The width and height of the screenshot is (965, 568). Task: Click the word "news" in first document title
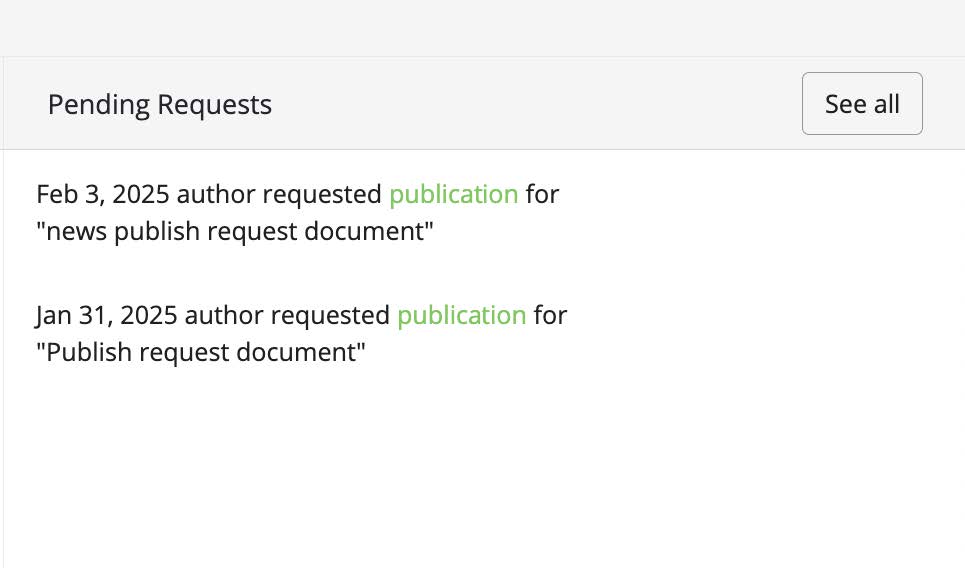(x=76, y=232)
